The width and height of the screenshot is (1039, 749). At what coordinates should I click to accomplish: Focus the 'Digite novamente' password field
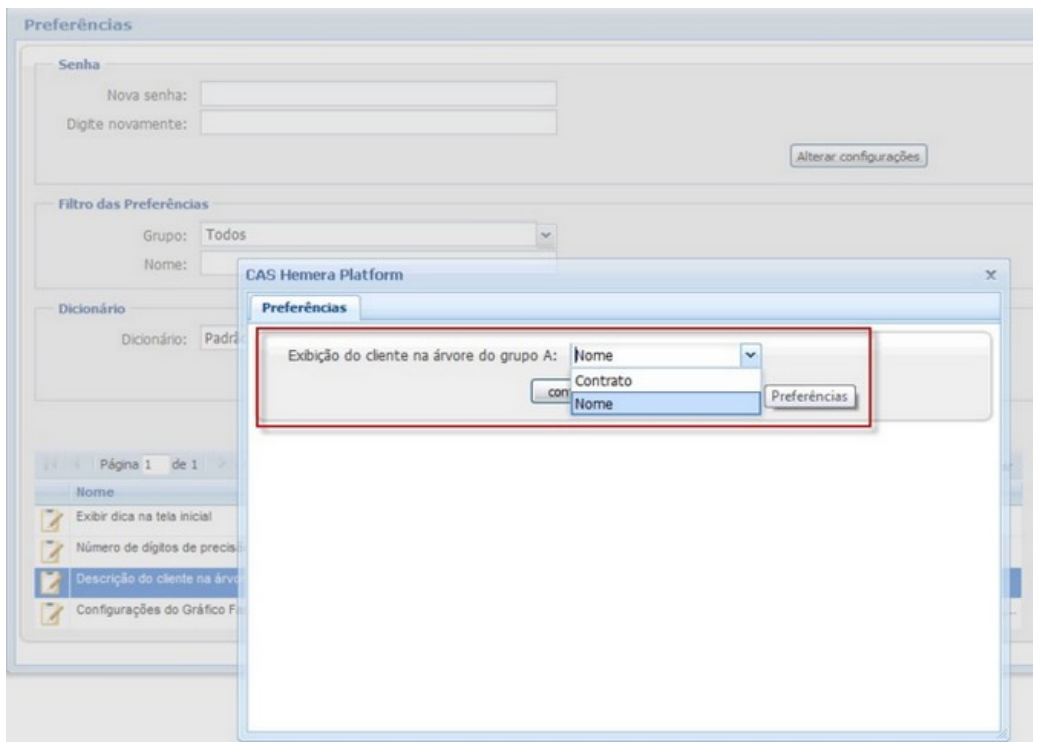[378, 123]
